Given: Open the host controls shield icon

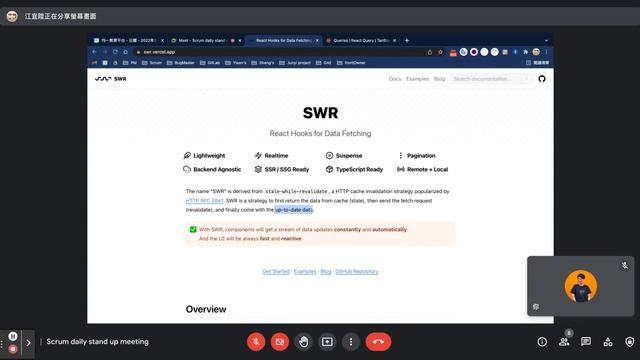Looking at the screenshot, I should point(629,342).
